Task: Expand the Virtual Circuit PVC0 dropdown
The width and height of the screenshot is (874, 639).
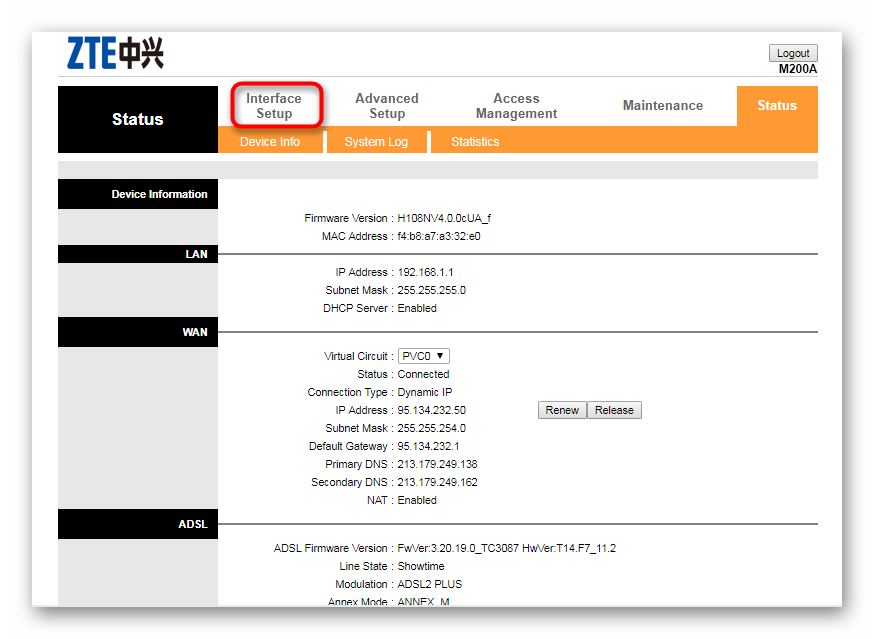Action: tap(424, 356)
